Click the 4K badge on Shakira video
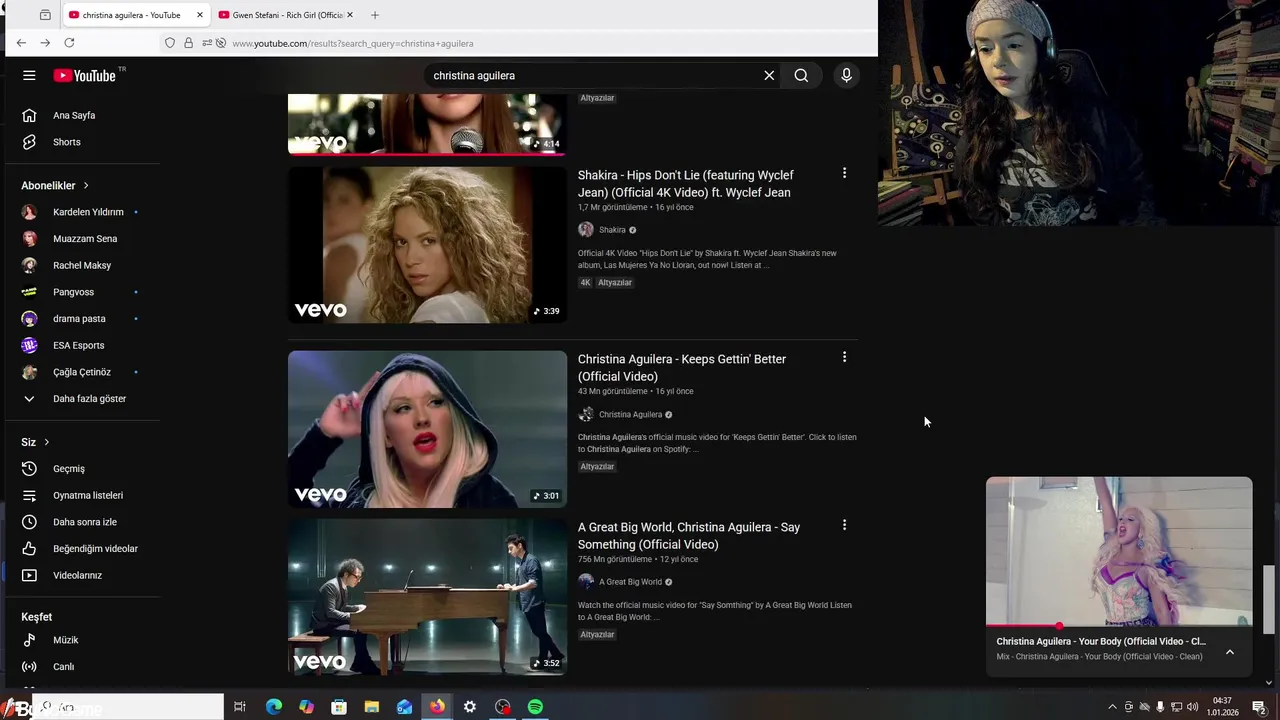Screen dimensions: 1280x720 (586, 283)
